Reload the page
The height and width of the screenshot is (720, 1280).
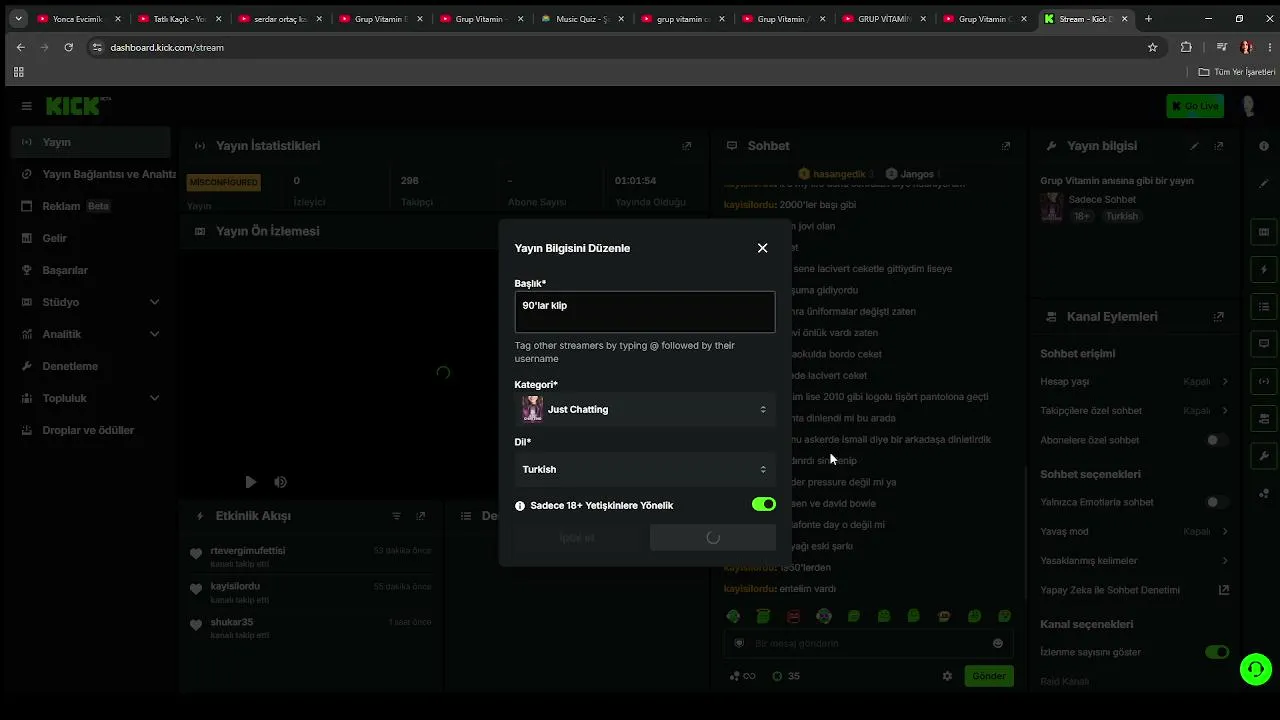pos(68,47)
